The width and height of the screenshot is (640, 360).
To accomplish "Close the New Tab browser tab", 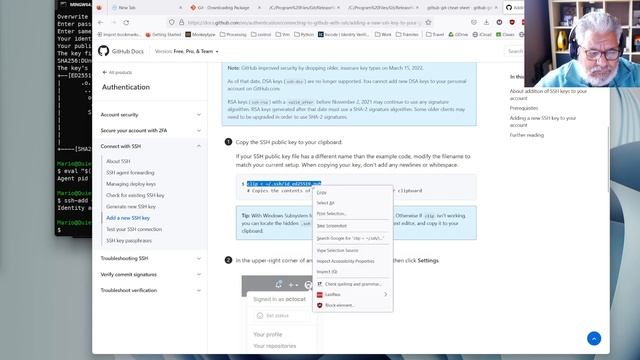I will click(x=180, y=7).
